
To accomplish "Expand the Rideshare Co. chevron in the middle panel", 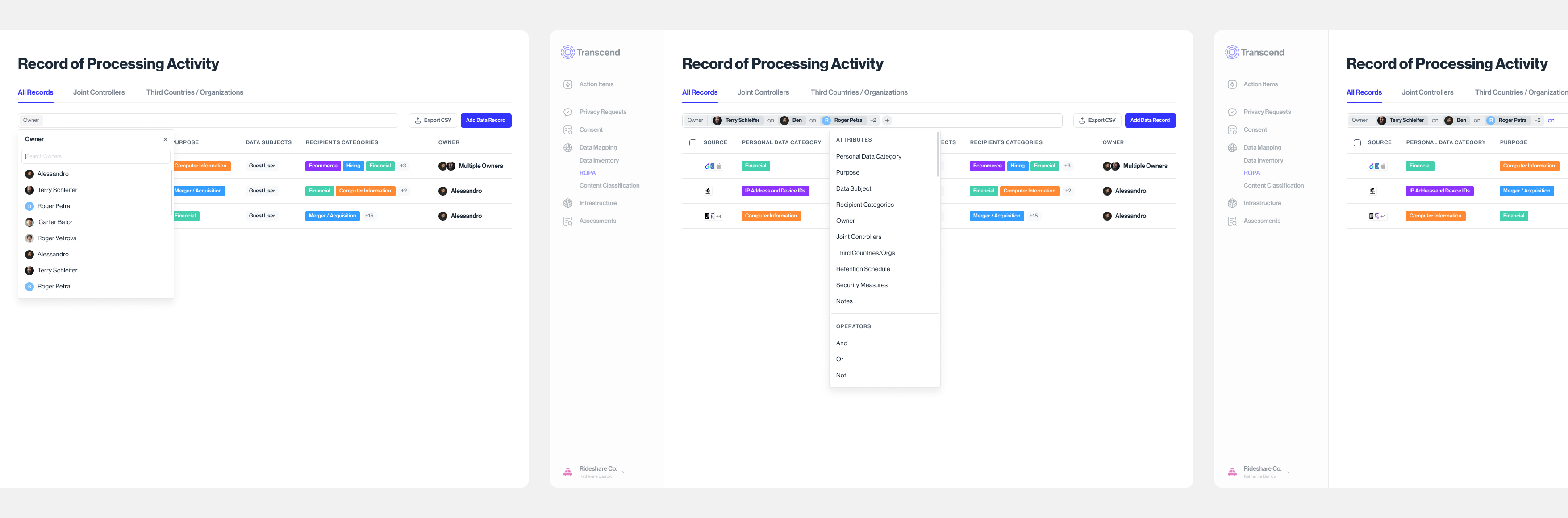I will coord(623,472).
